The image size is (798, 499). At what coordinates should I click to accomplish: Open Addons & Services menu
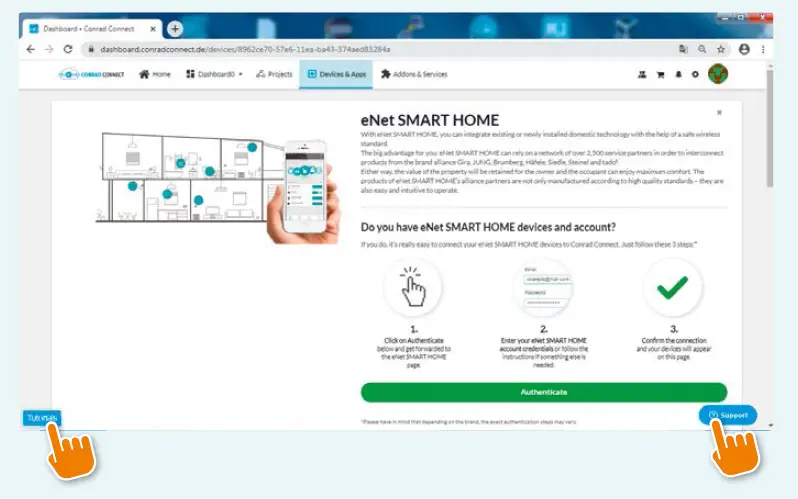pyautogui.click(x=414, y=74)
